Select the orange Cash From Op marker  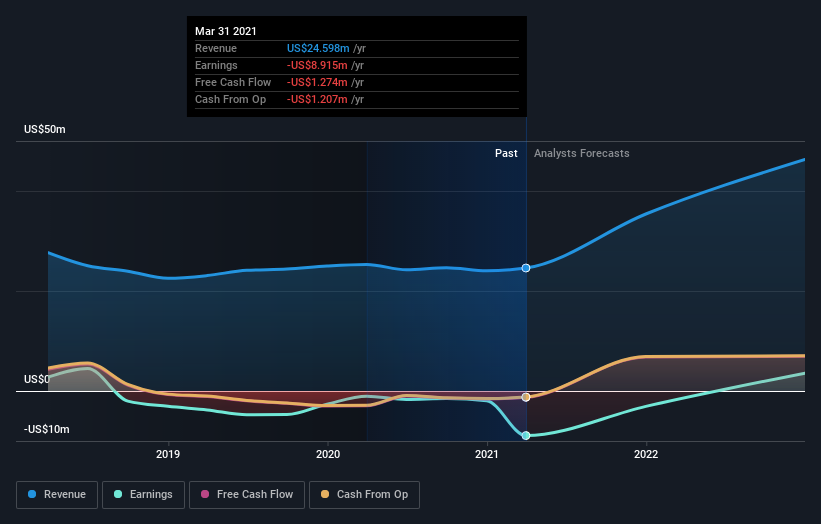(526, 397)
